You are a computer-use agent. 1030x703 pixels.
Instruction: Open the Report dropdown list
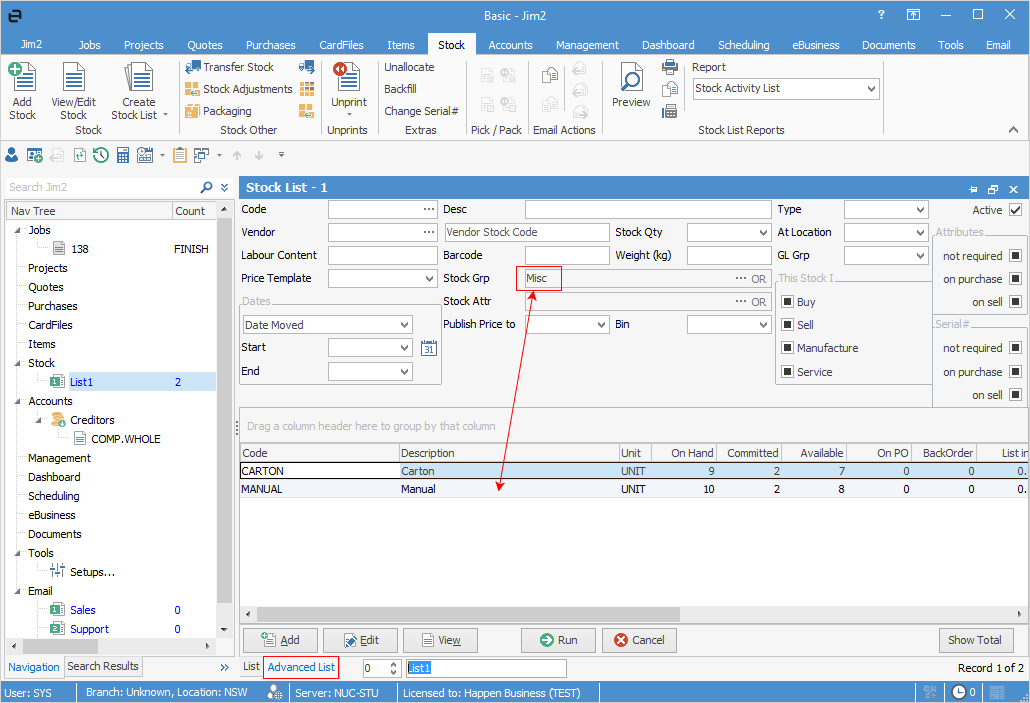(871, 89)
